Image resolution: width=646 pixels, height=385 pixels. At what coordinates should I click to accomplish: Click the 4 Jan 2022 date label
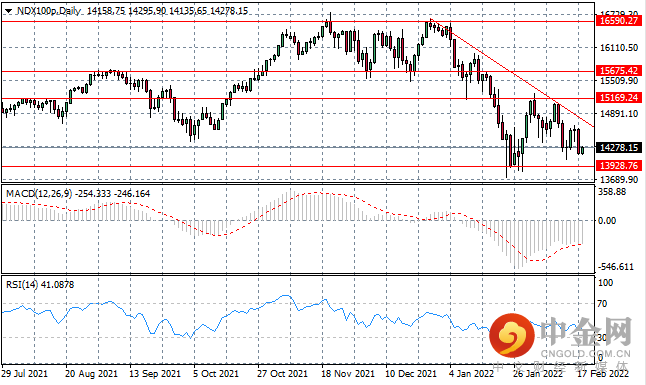471,374
